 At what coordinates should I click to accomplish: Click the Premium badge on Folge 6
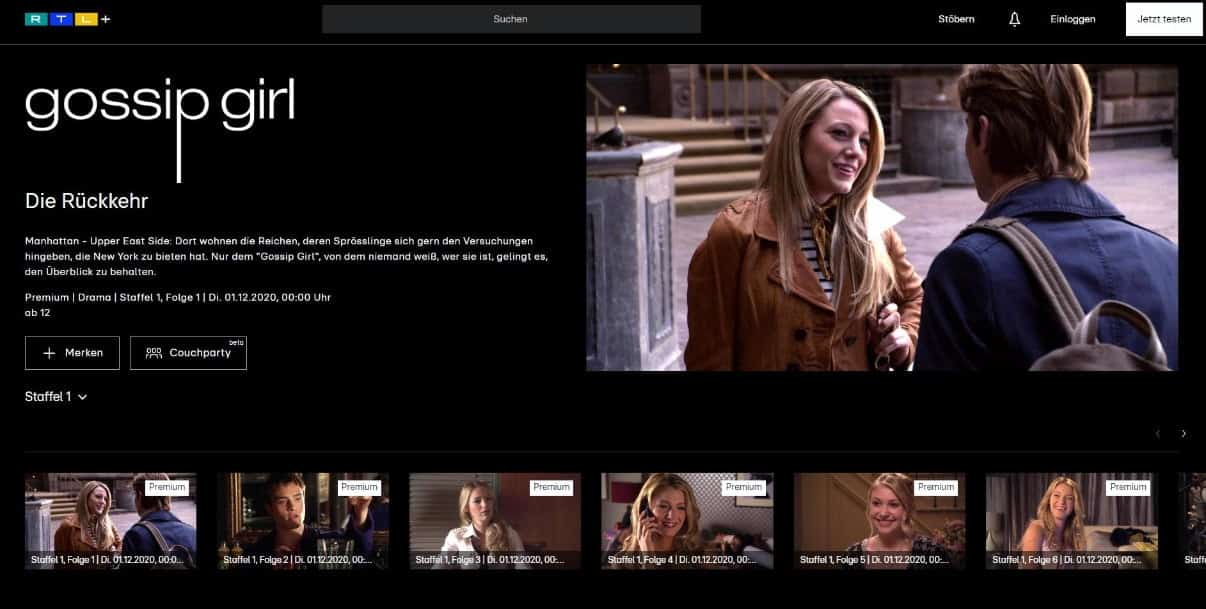tap(1128, 487)
